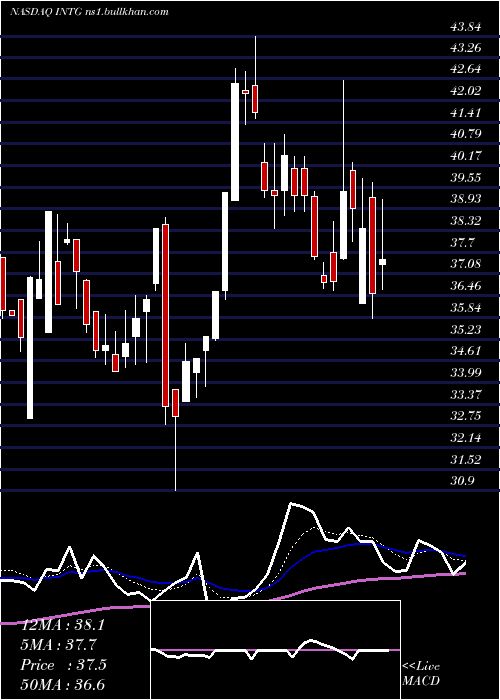This screenshot has width=500, height=700.
Task: Select the 43.84 price axis label
Action: [466, 27]
